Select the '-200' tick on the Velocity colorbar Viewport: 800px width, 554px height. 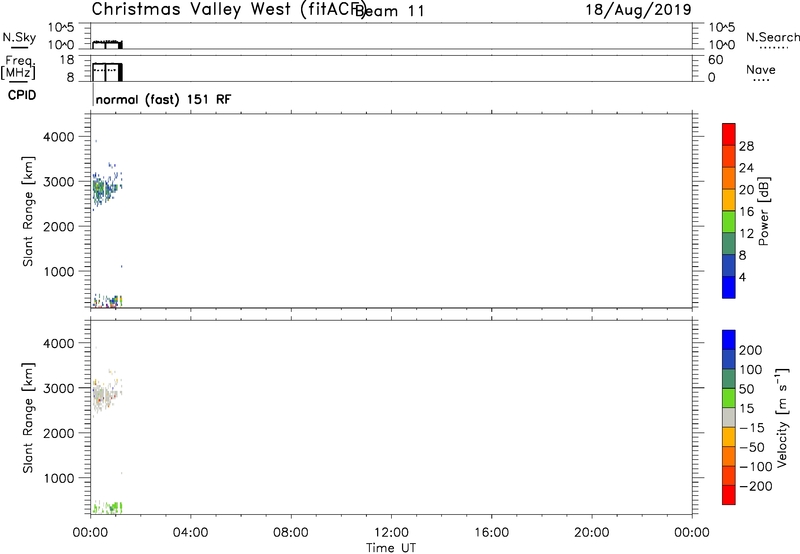[x=756, y=486]
